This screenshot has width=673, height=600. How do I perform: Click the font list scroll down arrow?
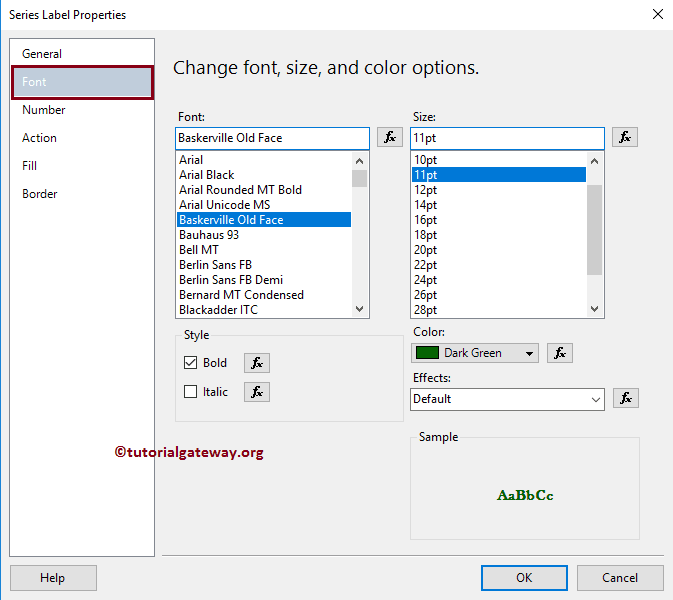click(360, 309)
